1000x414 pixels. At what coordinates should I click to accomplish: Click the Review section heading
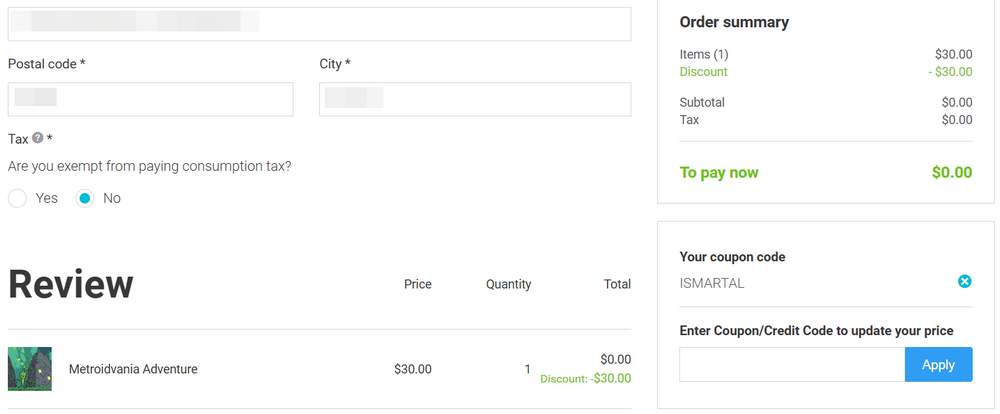(71, 284)
